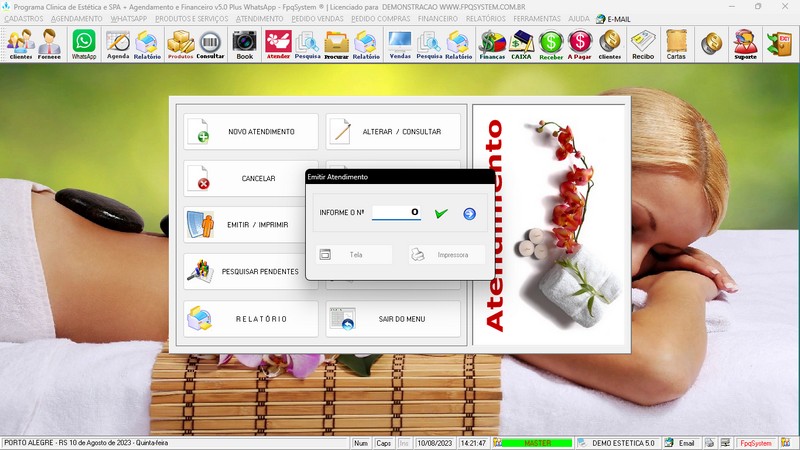Open the Book camera icon
800x450 pixels.
(244, 44)
